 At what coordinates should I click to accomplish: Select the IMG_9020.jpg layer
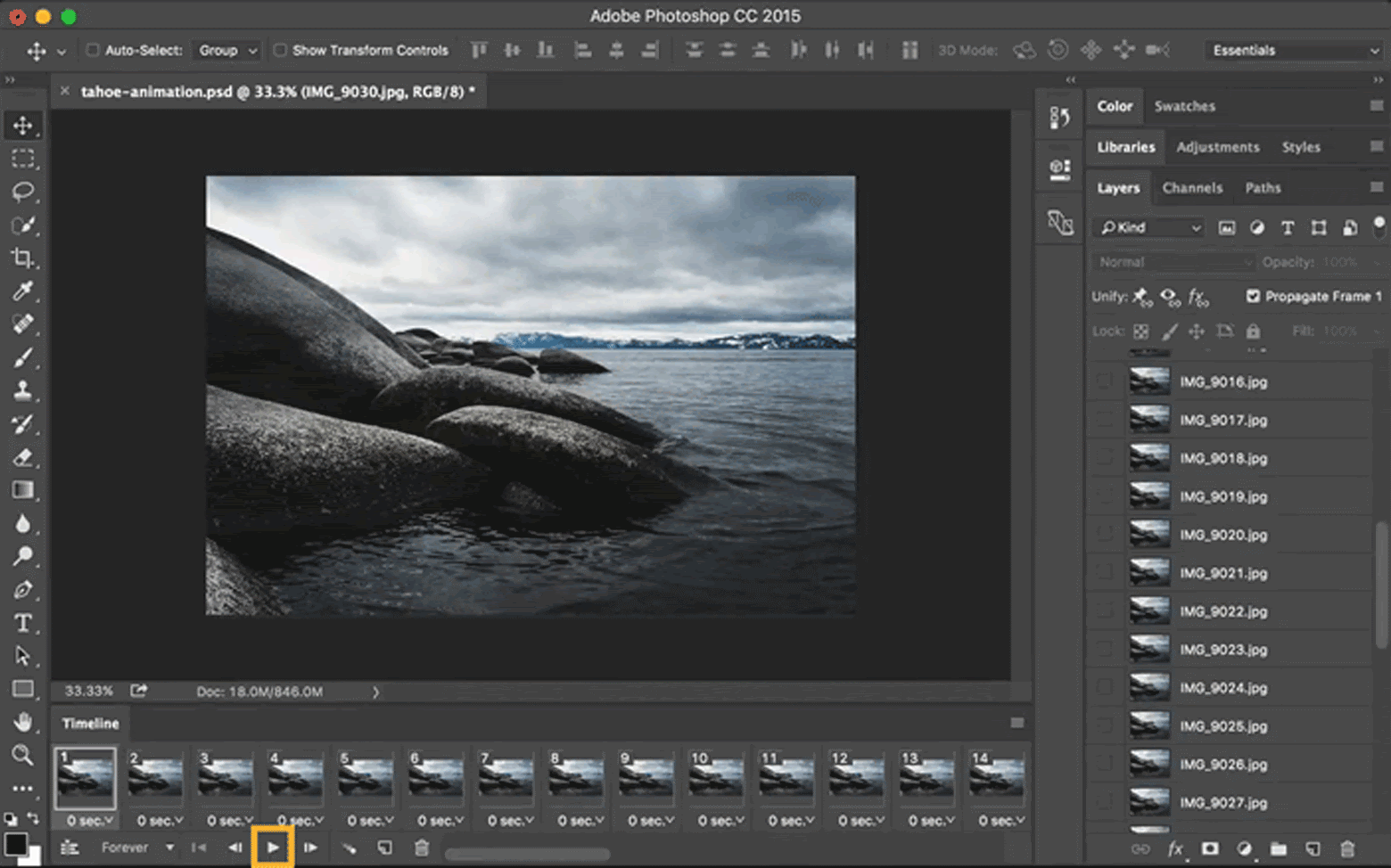coord(1223,535)
